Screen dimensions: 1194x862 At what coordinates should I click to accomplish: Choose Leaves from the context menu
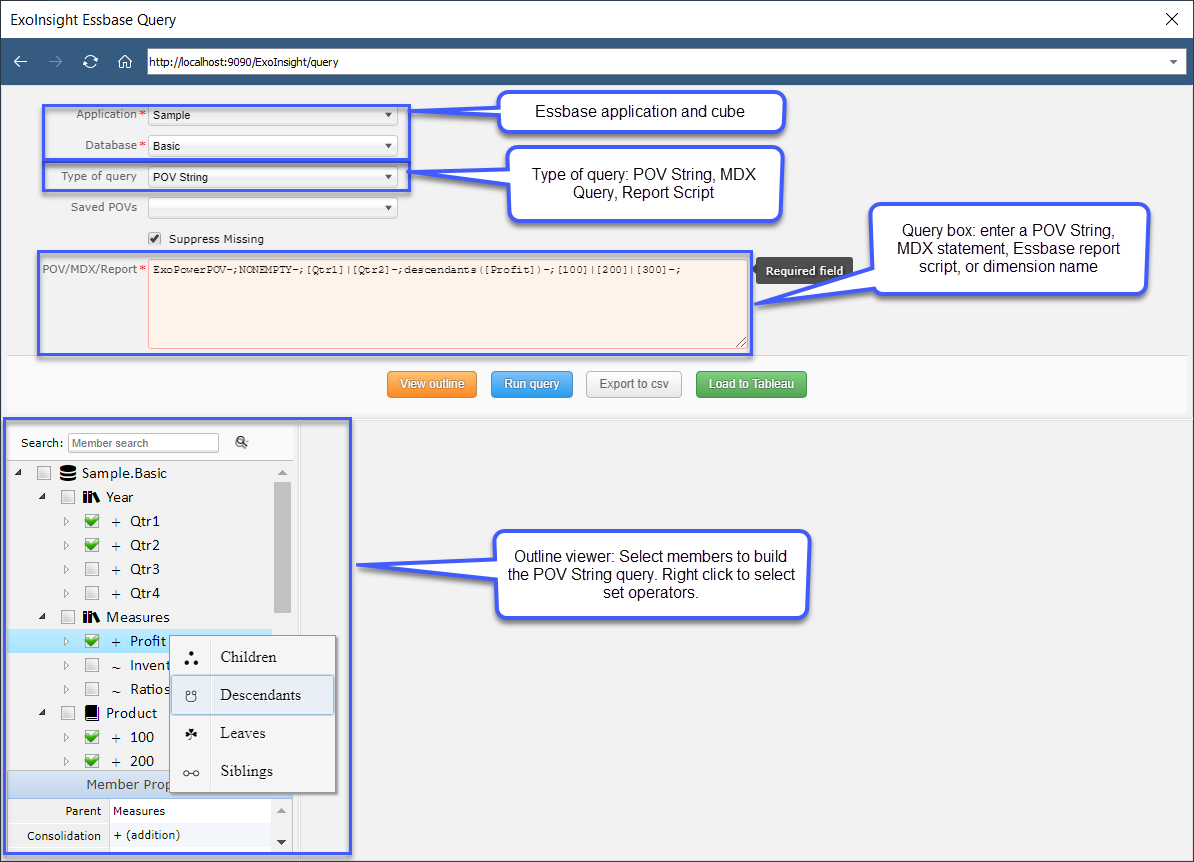point(253,733)
